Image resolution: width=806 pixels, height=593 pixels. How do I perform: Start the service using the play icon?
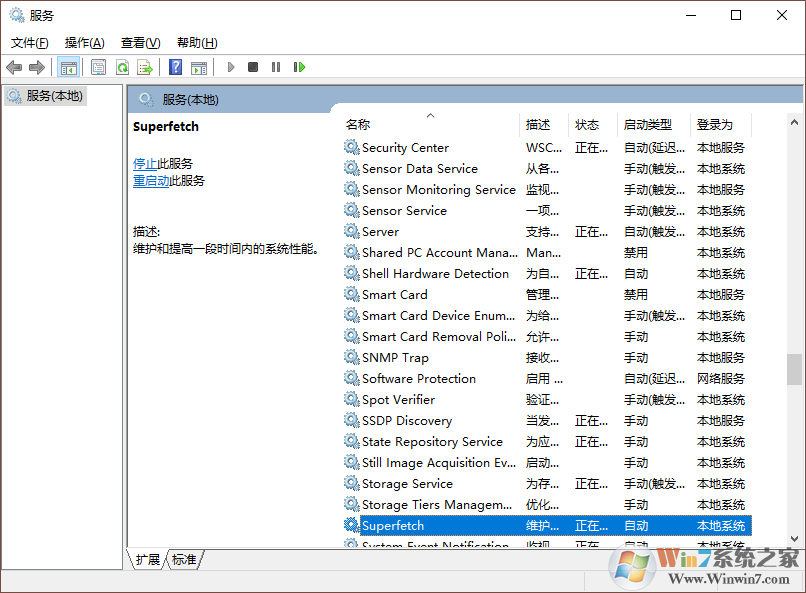point(230,67)
